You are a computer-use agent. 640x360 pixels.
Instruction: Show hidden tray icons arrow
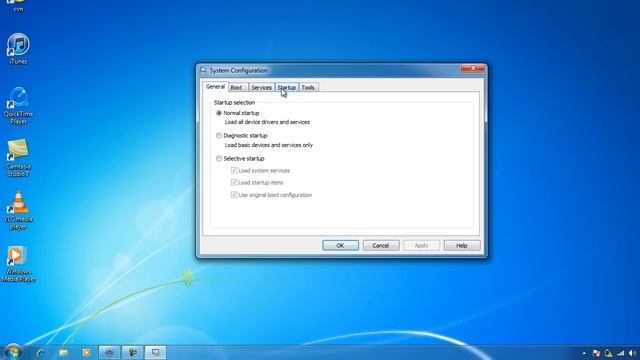(x=584, y=353)
